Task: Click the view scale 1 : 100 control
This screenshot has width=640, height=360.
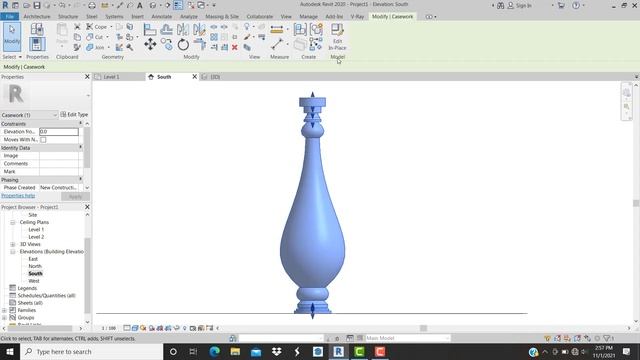Action: tap(109, 328)
